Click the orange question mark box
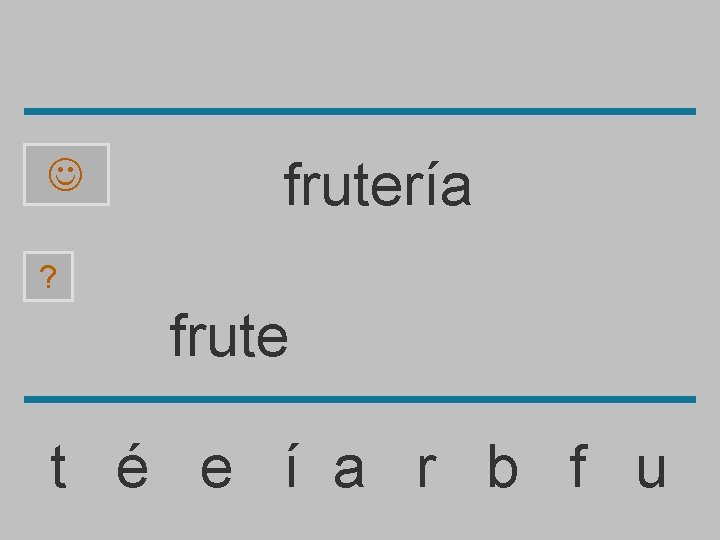 click(x=49, y=277)
